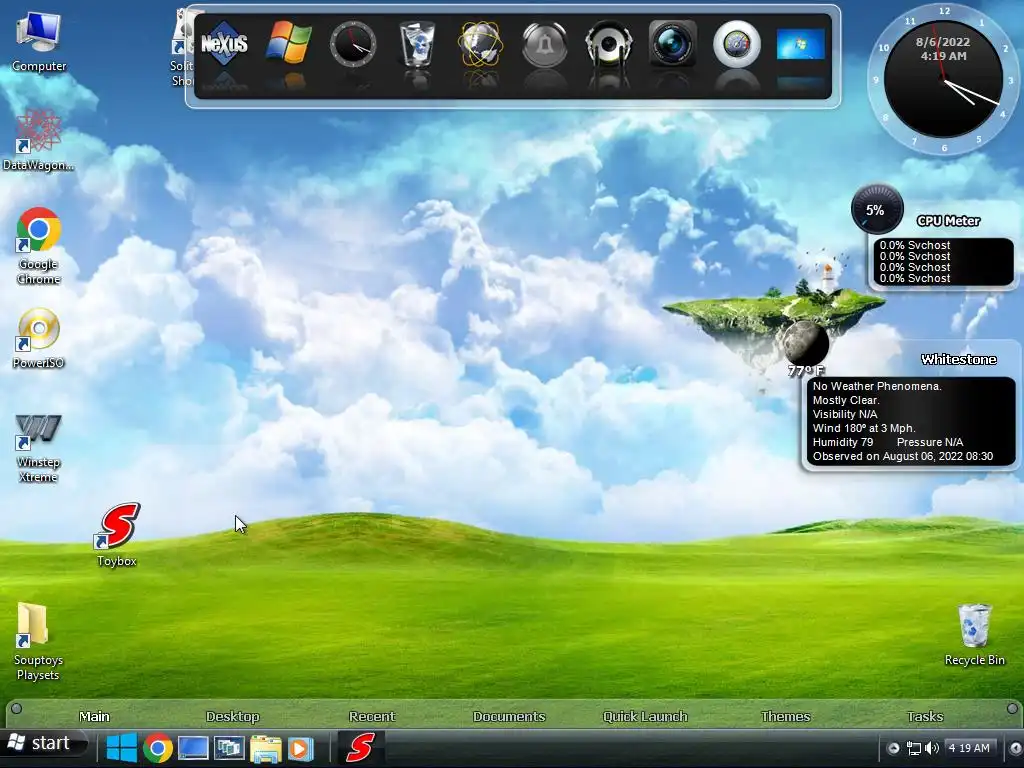Switch to the Recent shelf tab
Image resolution: width=1024 pixels, height=768 pixels.
pyautogui.click(x=372, y=716)
